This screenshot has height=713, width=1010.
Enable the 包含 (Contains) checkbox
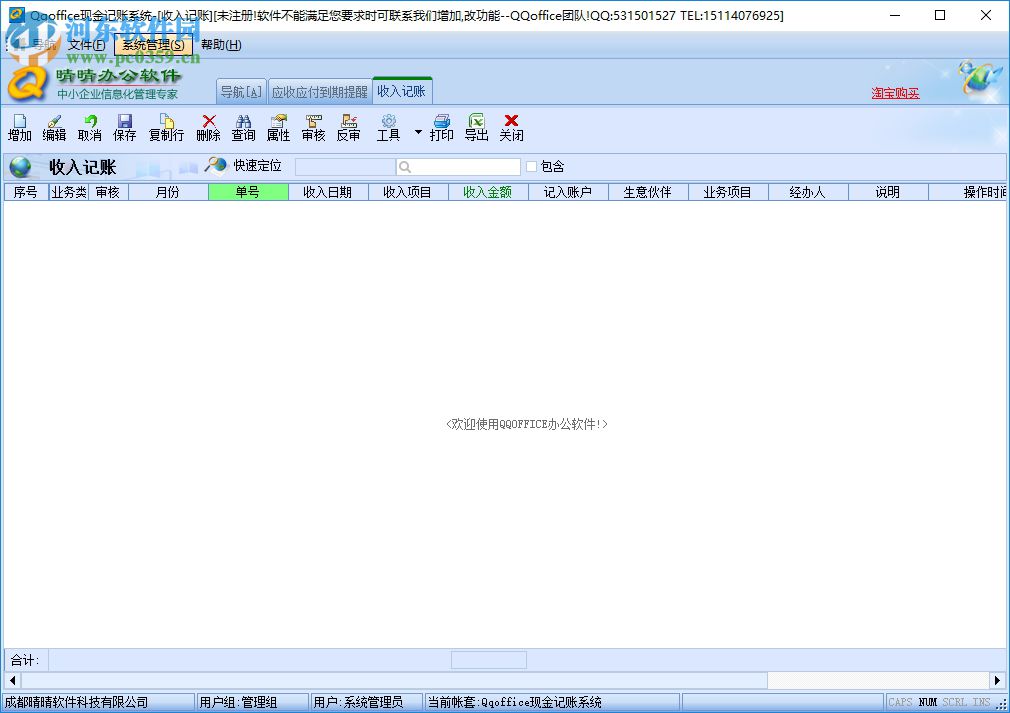[x=531, y=166]
